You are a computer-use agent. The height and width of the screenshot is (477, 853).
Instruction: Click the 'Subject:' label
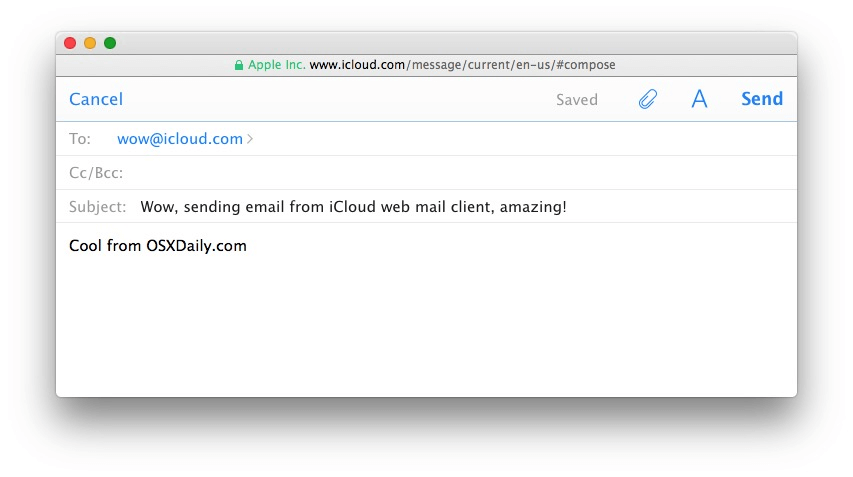click(x=98, y=207)
